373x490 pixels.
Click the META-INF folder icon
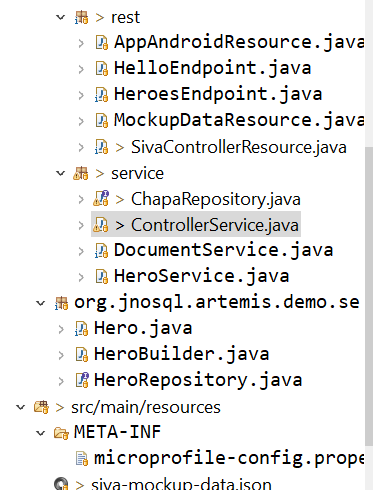[61, 433]
